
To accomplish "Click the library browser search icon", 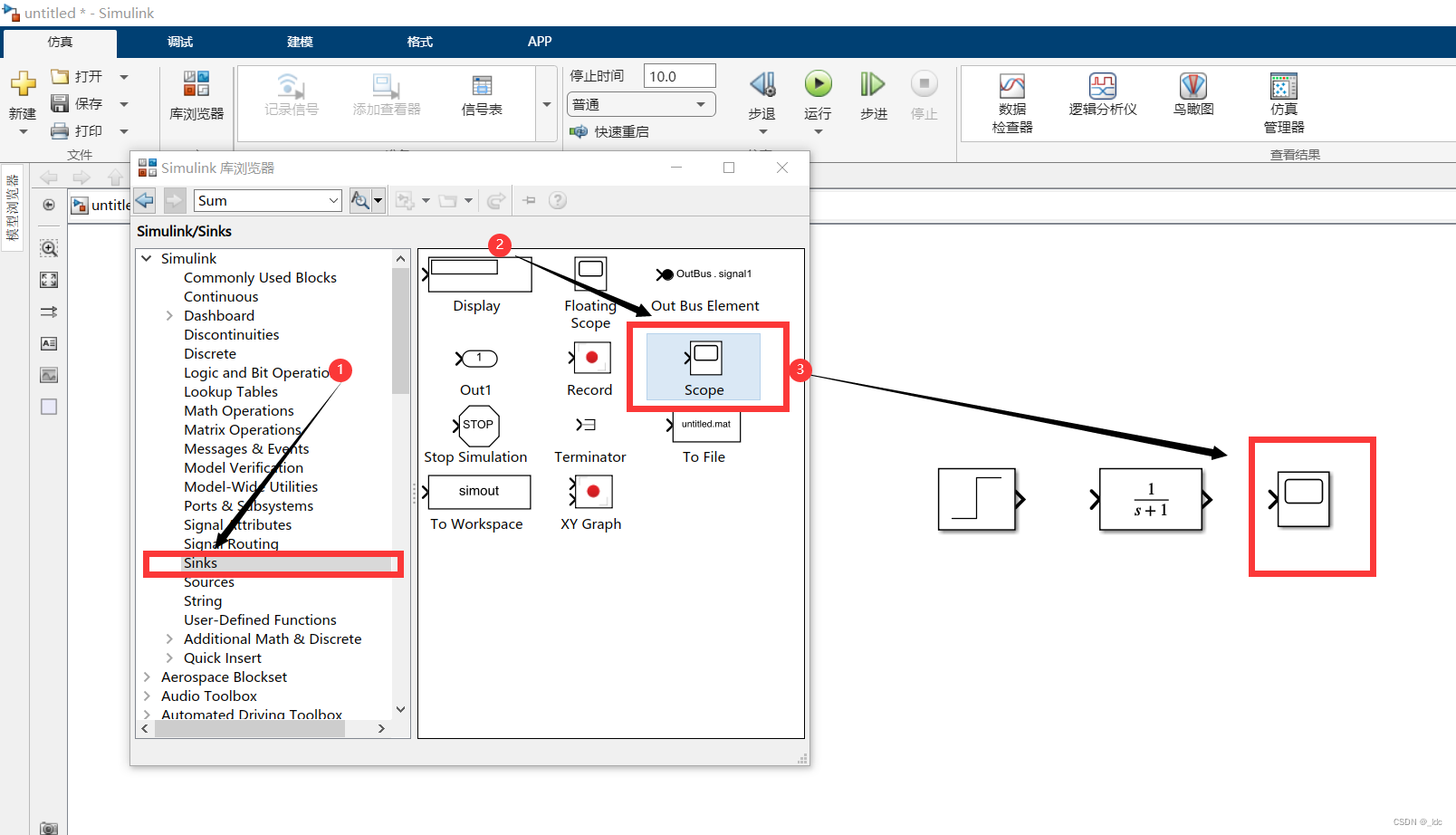I will (x=360, y=200).
